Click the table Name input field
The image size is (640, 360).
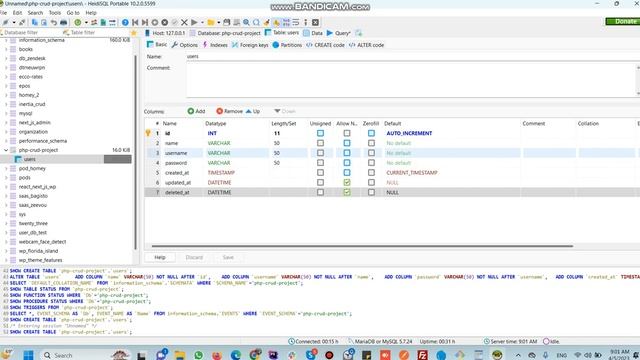[x=412, y=56]
